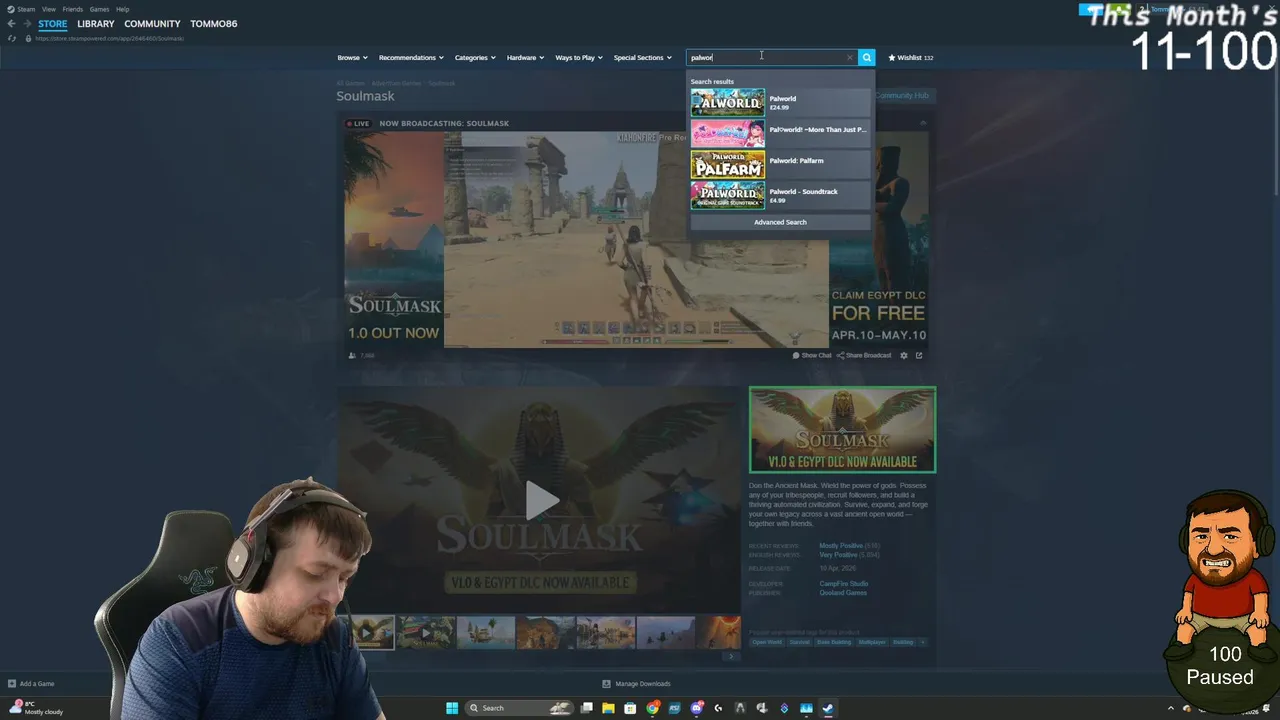This screenshot has width=1280, height=720.
Task: Expand the Special Sections dropdown
Action: coord(642,57)
